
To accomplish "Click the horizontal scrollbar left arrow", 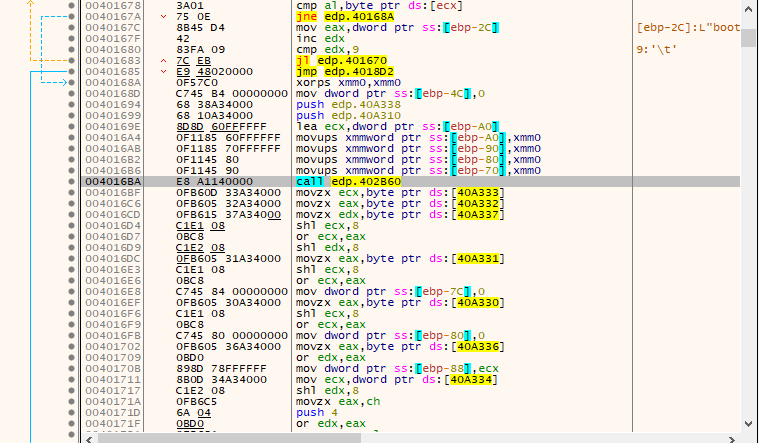I will [89, 439].
